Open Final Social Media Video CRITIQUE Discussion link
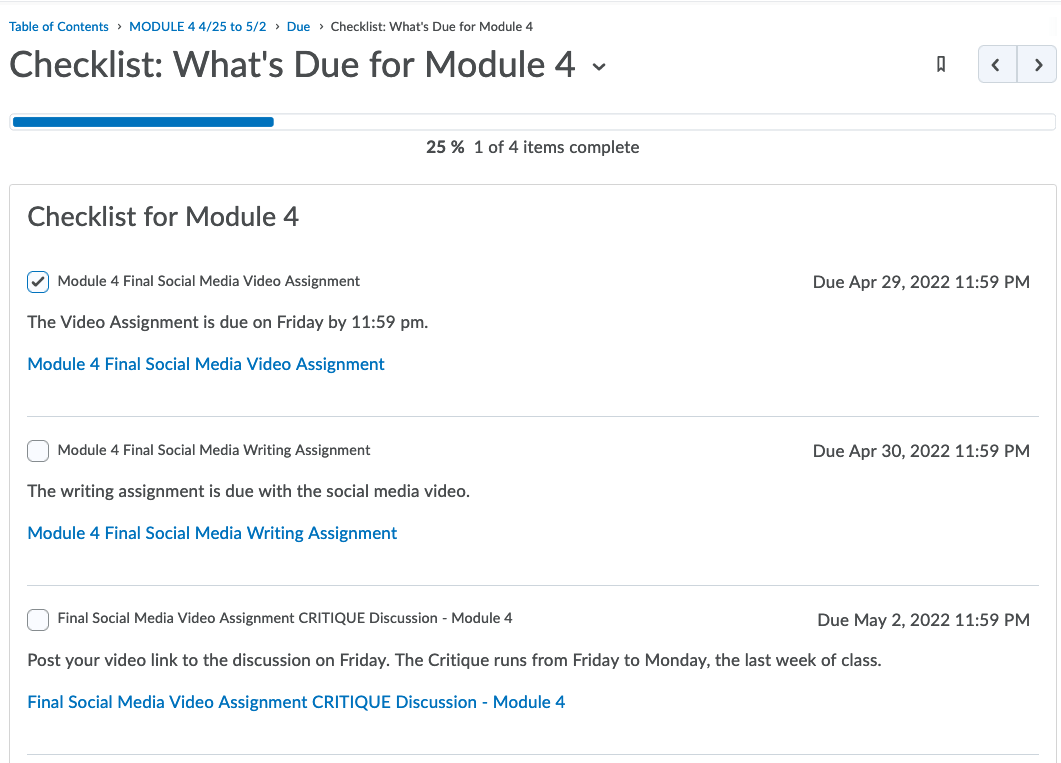The image size is (1061, 763). (x=296, y=702)
